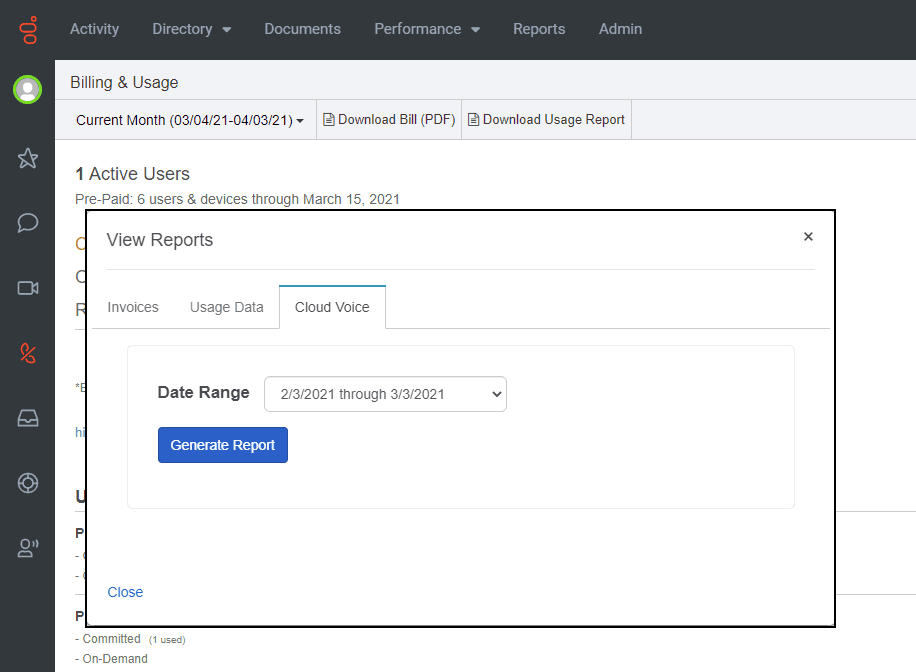Open the chat bubble icon
This screenshot has height=672, width=916.
28,222
